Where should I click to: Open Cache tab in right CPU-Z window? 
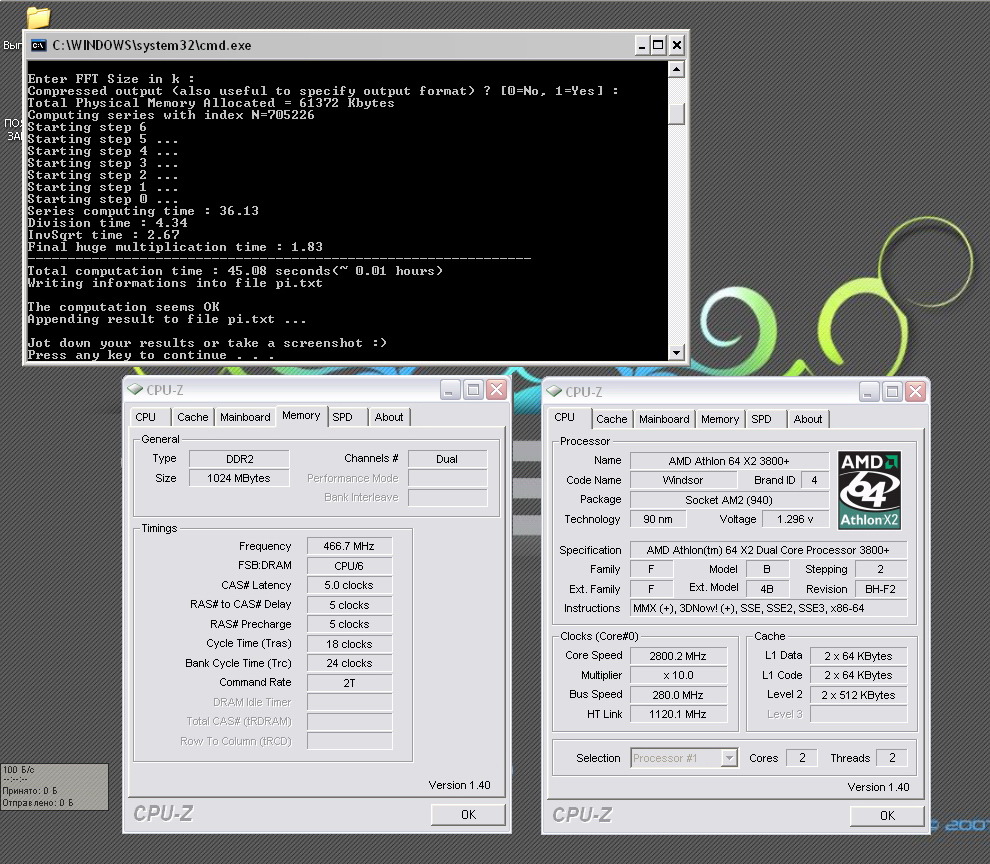pos(612,419)
